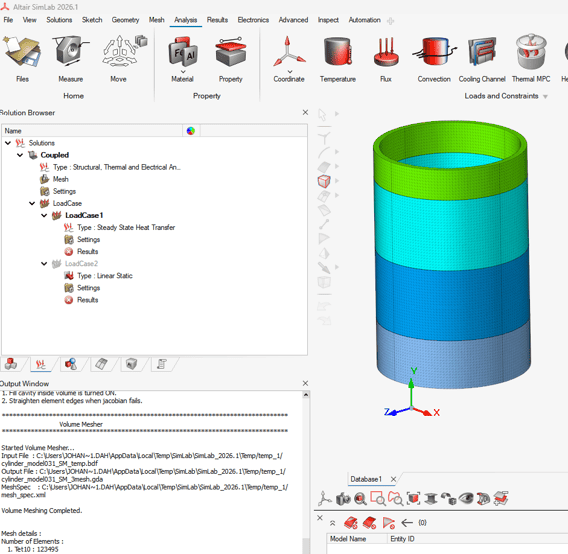Open the Thermal MPC tool
Viewport: 568px width, 554px height.
531,58
